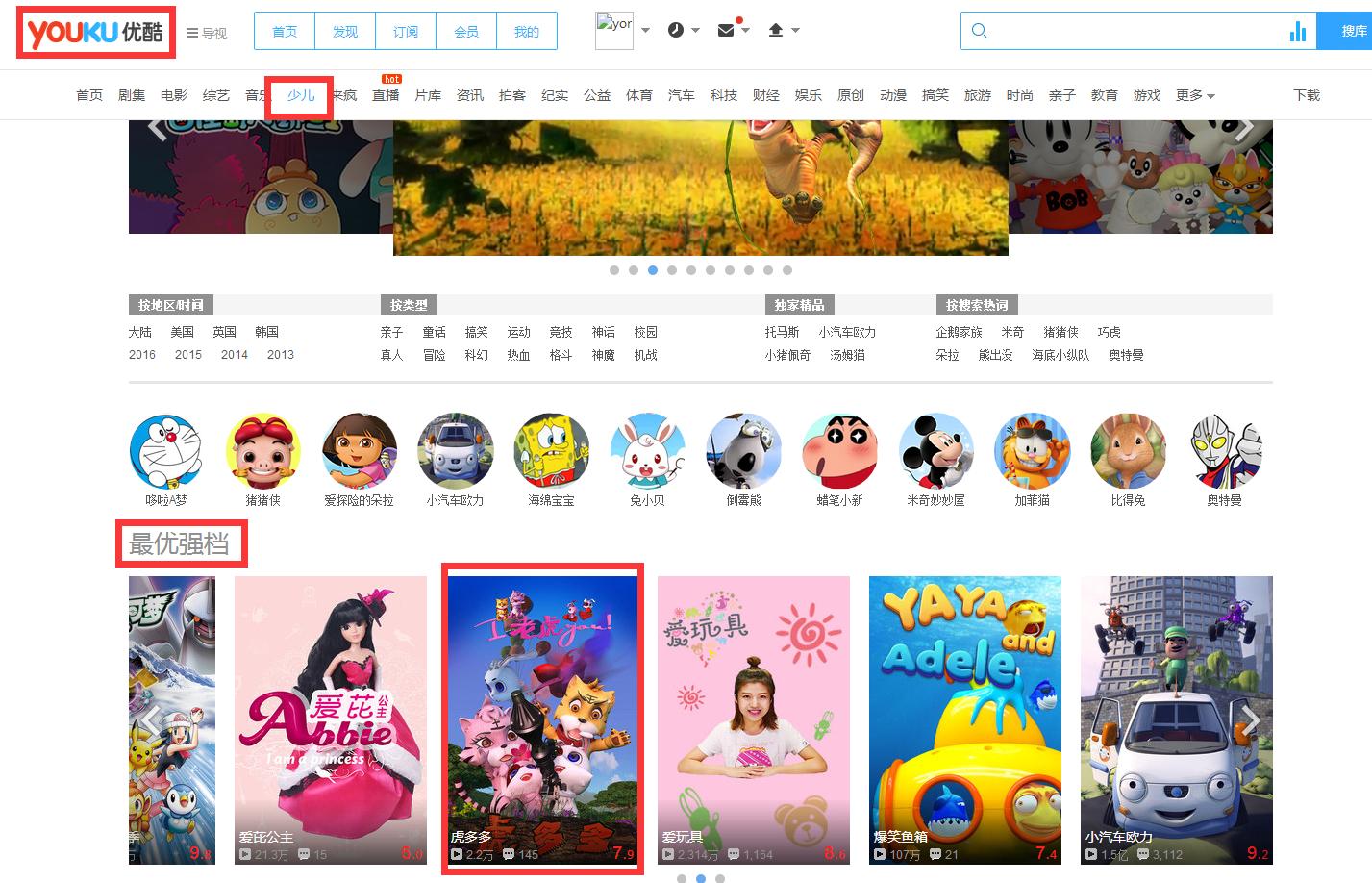Open the blue ranking chart icon in search box

coord(1298,31)
